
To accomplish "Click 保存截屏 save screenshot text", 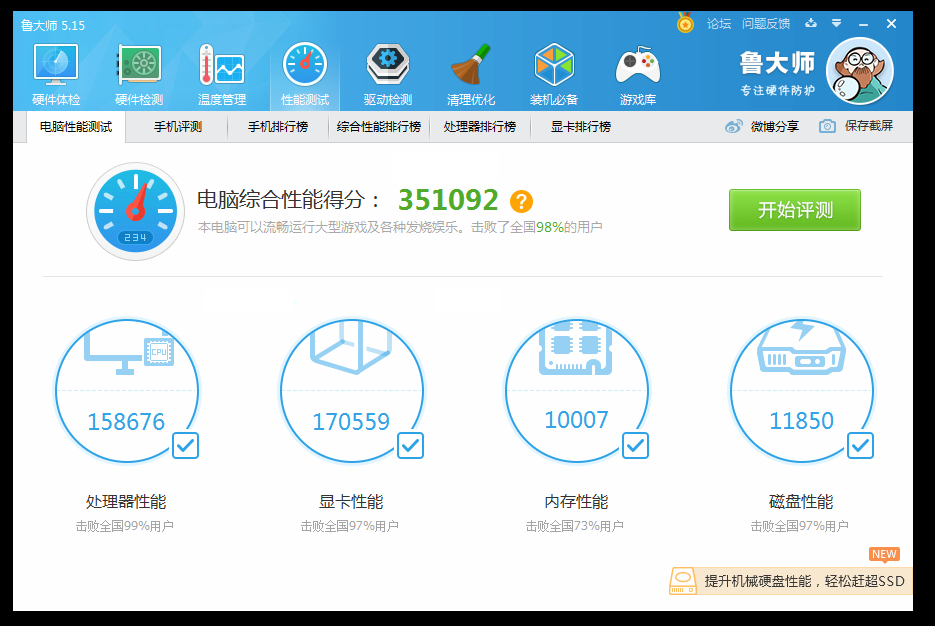I will pos(869,126).
